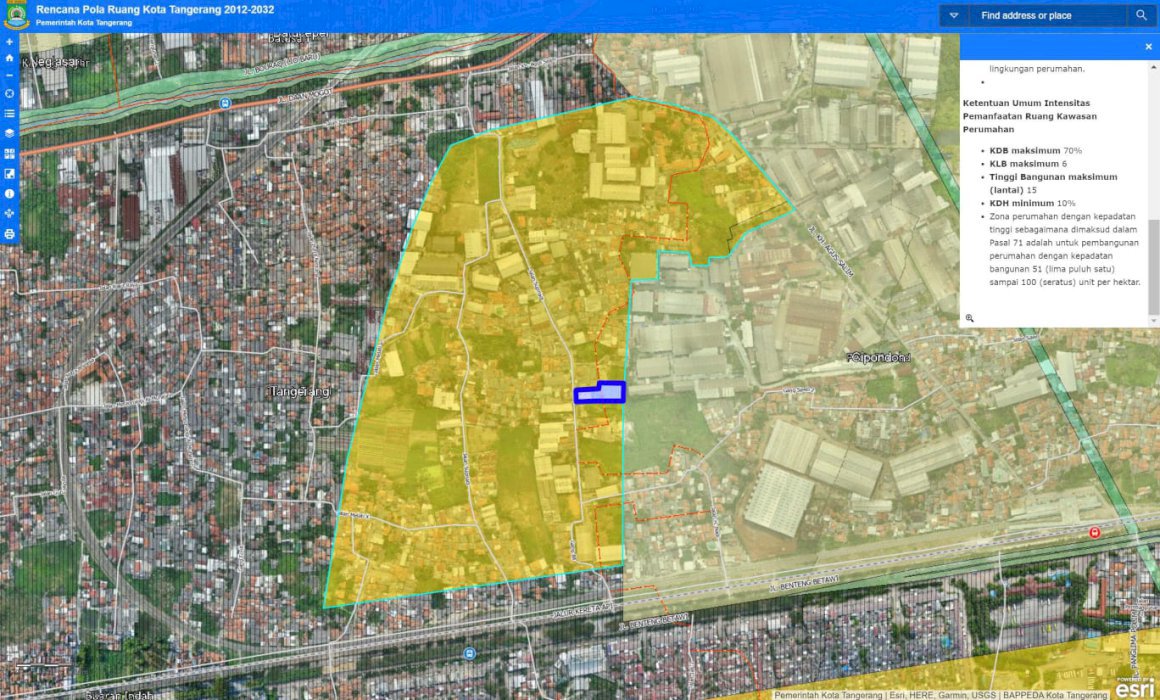Screen dimensions: 1160x700
Task: Open the Legend list panel
Action: click(10, 114)
